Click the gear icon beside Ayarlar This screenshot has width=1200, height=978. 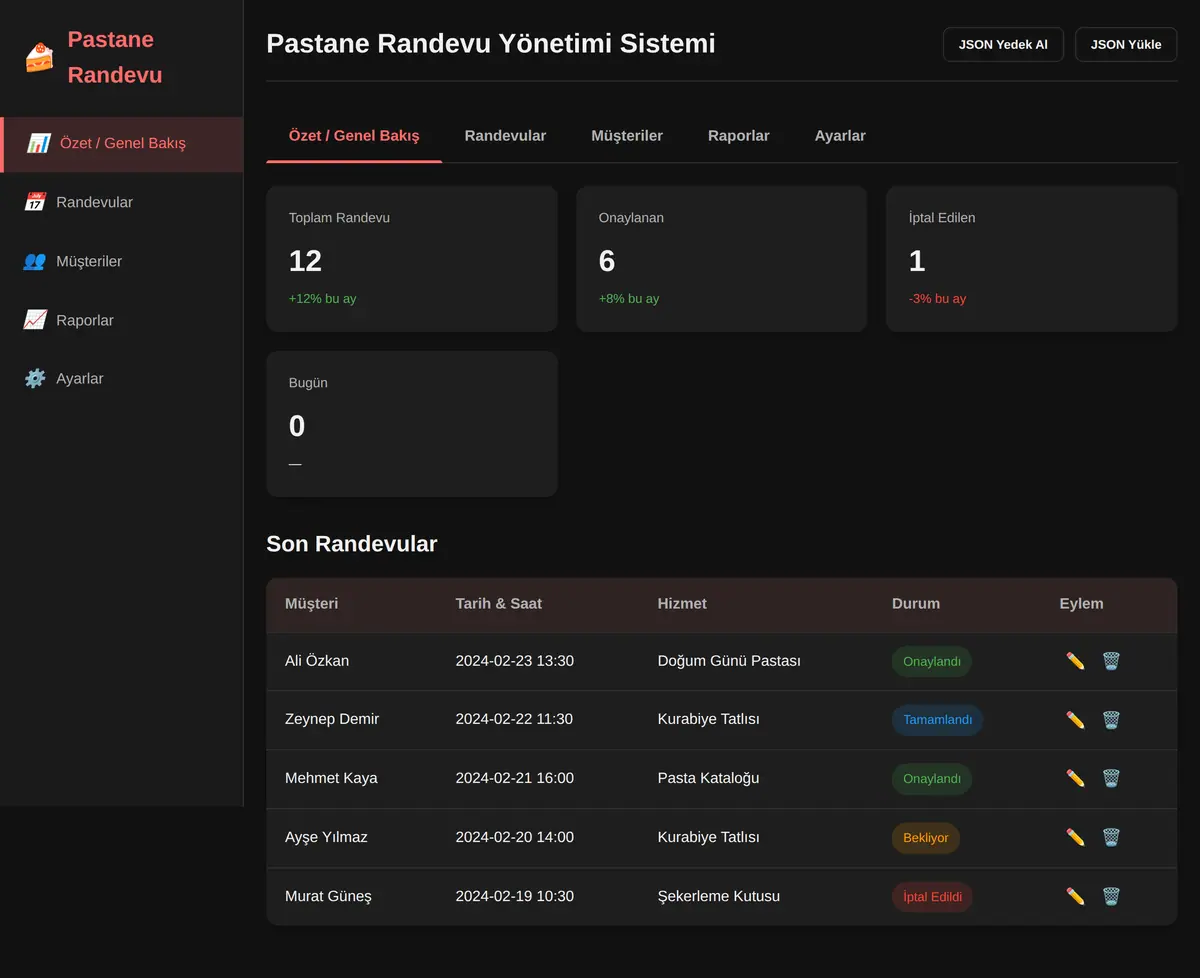pyautogui.click(x=35, y=378)
